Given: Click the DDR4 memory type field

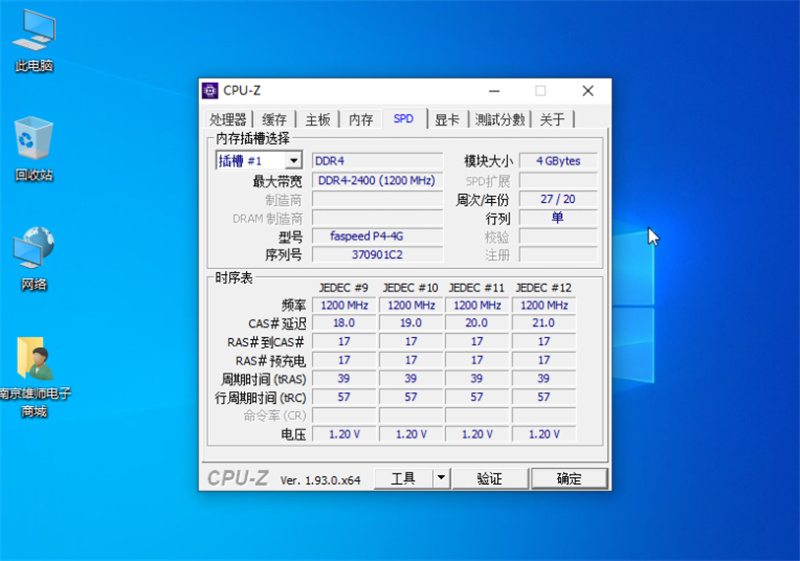Looking at the screenshot, I should (378, 161).
